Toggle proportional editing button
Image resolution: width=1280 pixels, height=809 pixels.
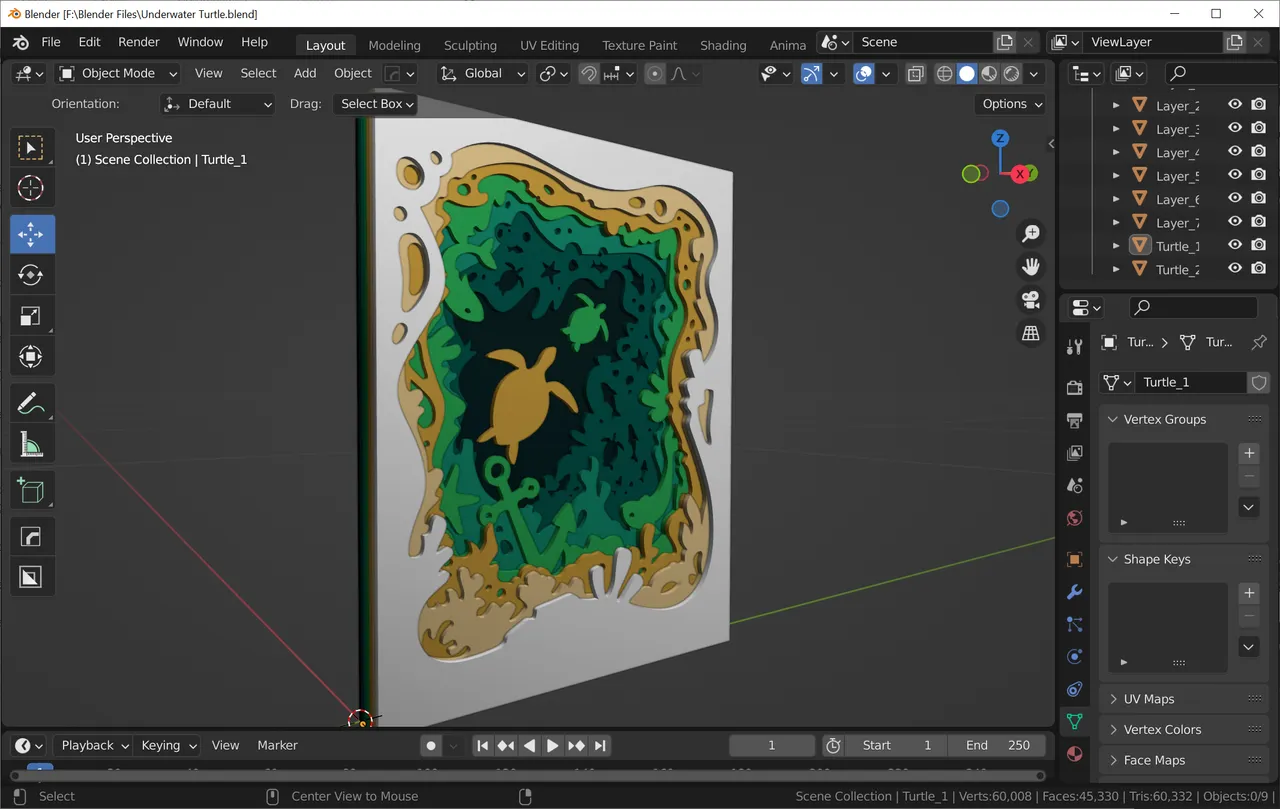point(655,73)
